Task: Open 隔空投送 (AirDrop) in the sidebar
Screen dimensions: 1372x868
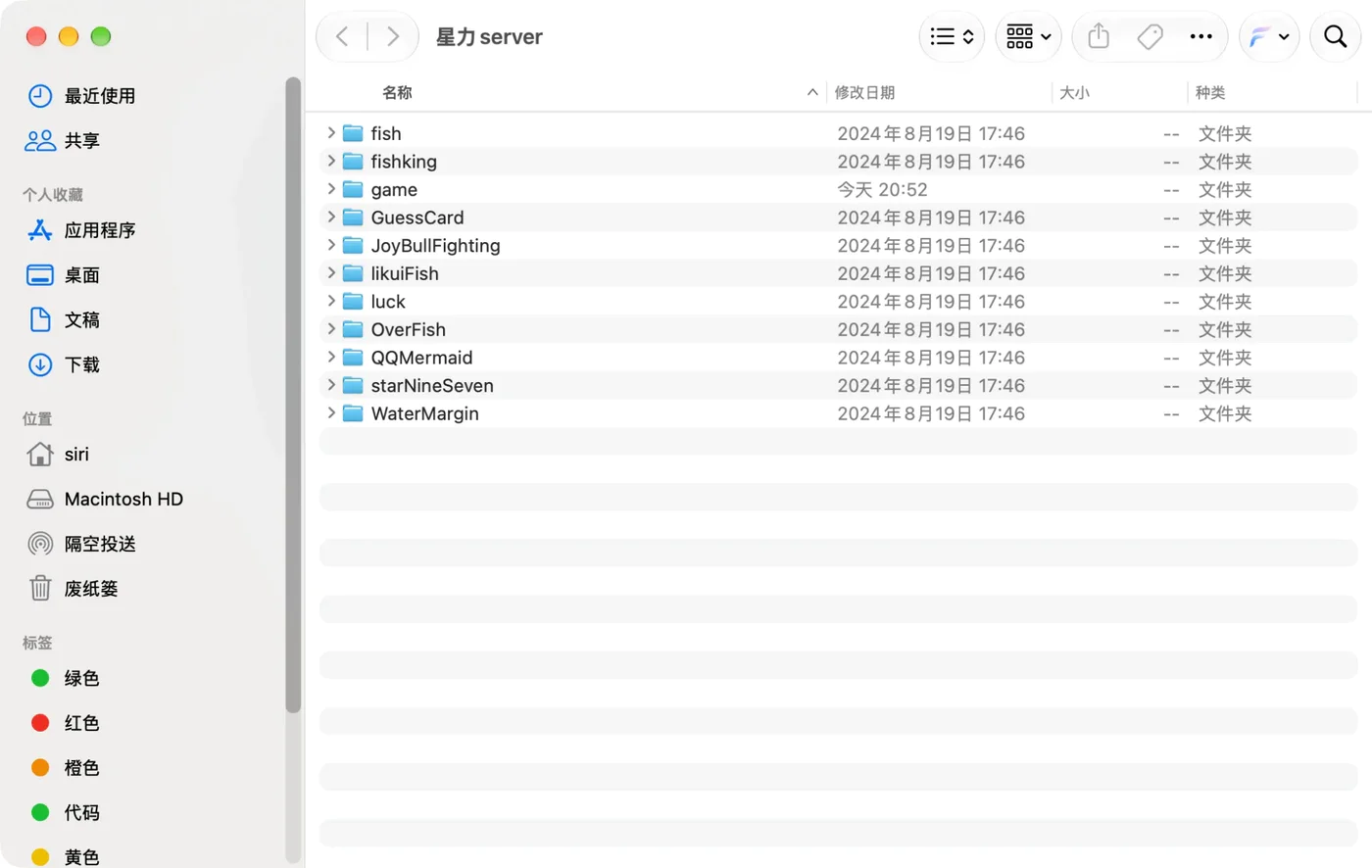Action: (81, 544)
